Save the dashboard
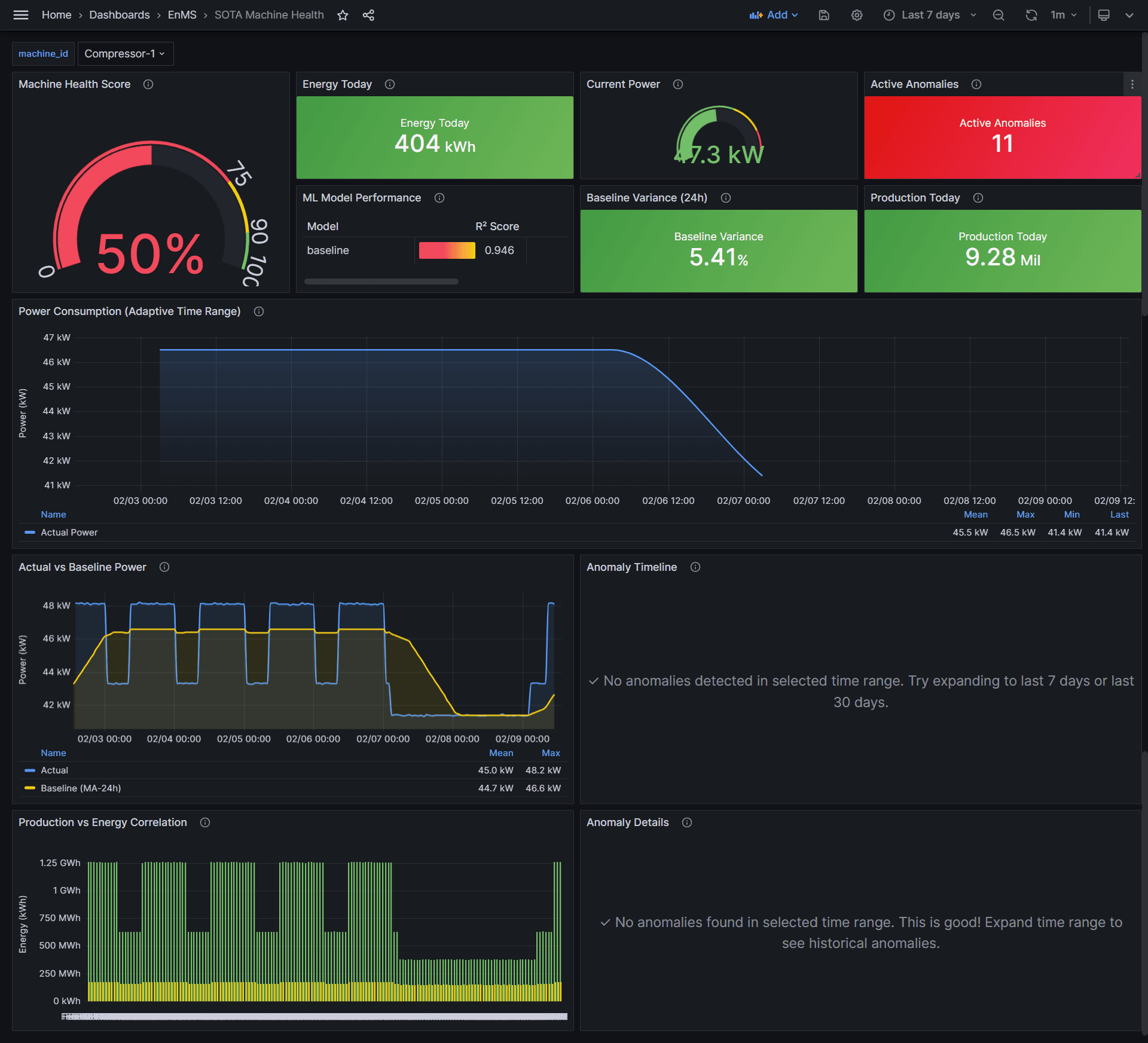This screenshot has height=1043, width=1148. (824, 15)
